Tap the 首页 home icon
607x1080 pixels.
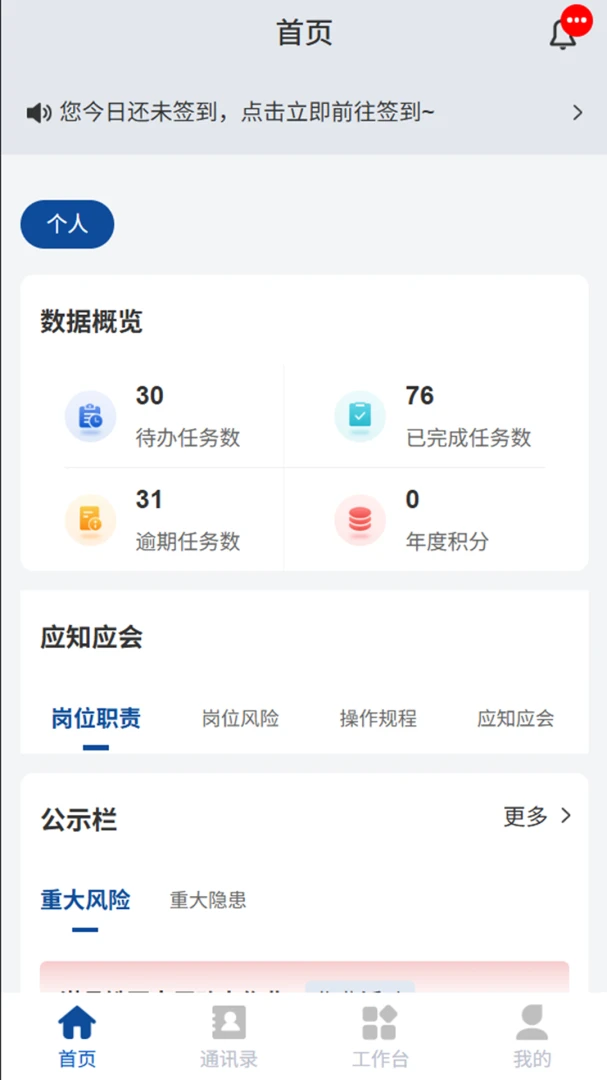(77, 1023)
